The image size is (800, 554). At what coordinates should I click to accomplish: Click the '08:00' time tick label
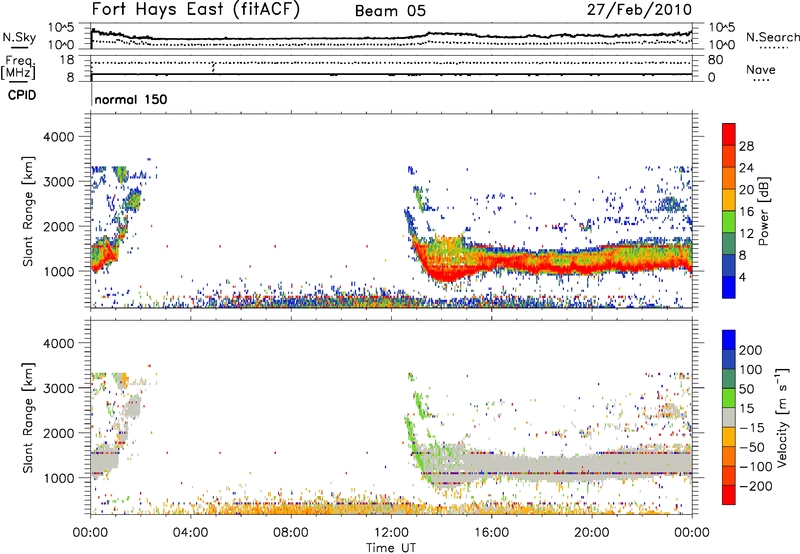[x=291, y=533]
